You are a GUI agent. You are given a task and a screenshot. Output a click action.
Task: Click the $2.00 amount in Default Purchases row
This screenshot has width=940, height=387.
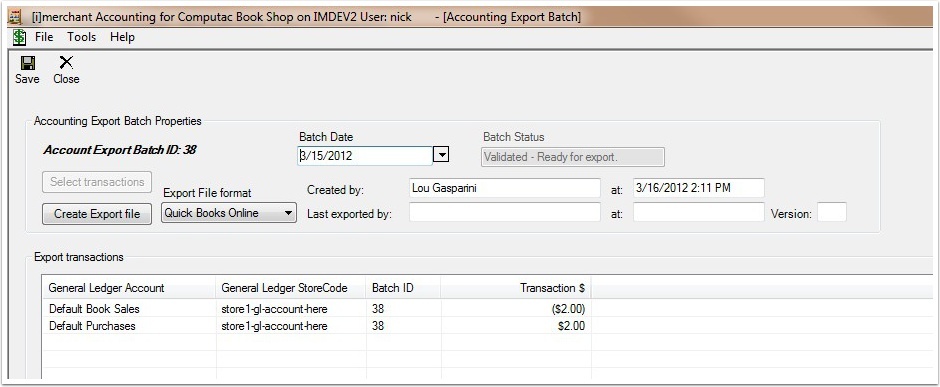(x=571, y=326)
